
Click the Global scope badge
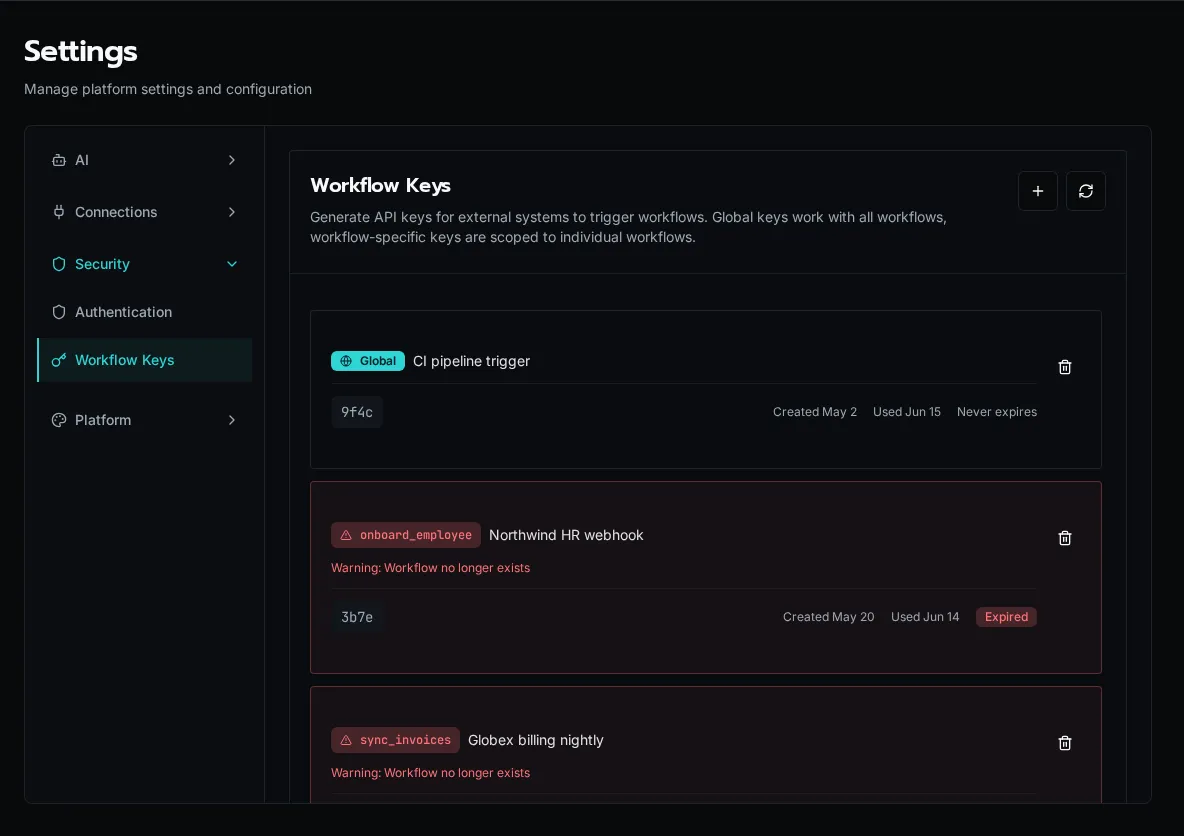pos(368,361)
